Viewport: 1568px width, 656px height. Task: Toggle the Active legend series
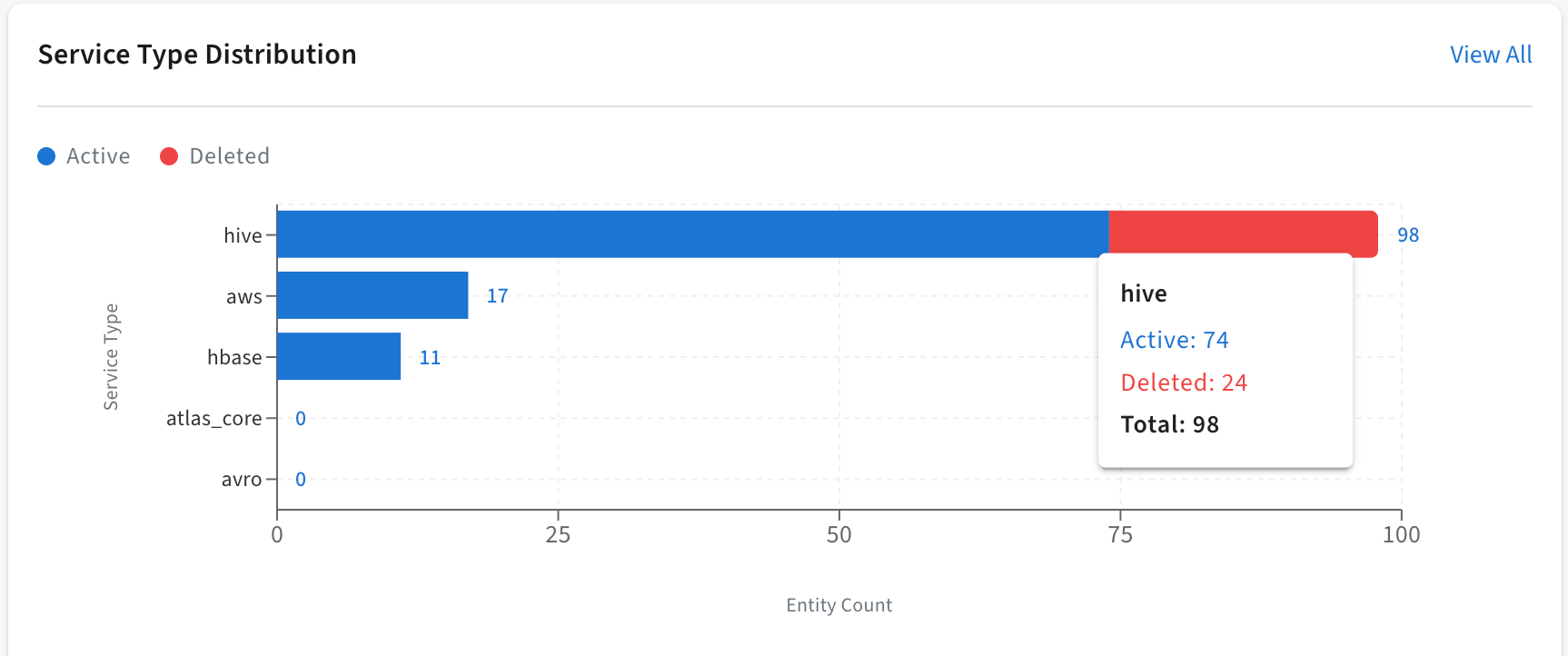pyautogui.click(x=84, y=156)
